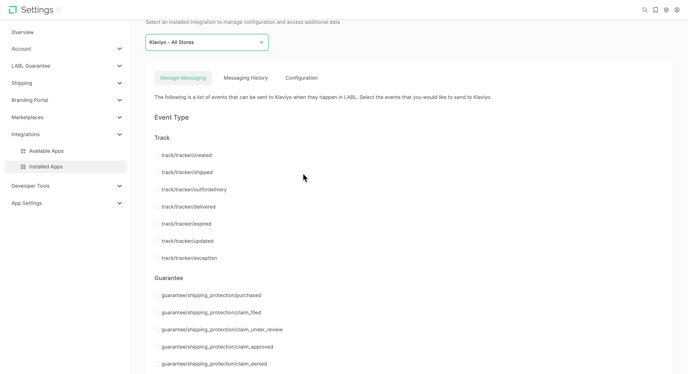Viewport: 688px width, 374px height.
Task: Toggle track/tracker/expired checkbox
Action: [157, 223]
